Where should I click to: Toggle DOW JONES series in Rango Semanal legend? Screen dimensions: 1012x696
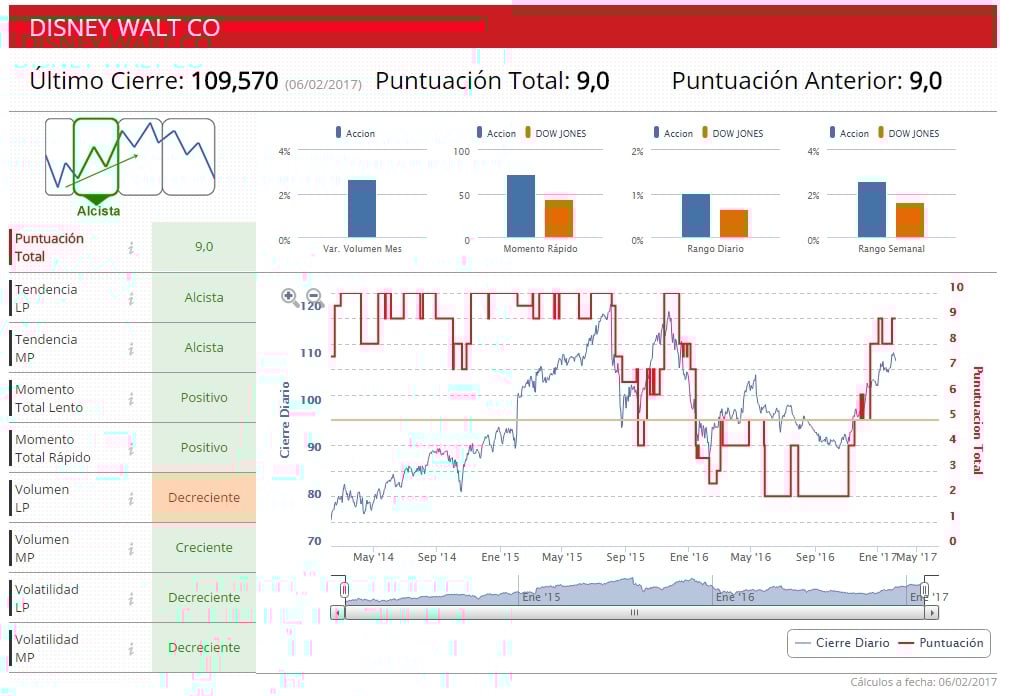click(909, 133)
